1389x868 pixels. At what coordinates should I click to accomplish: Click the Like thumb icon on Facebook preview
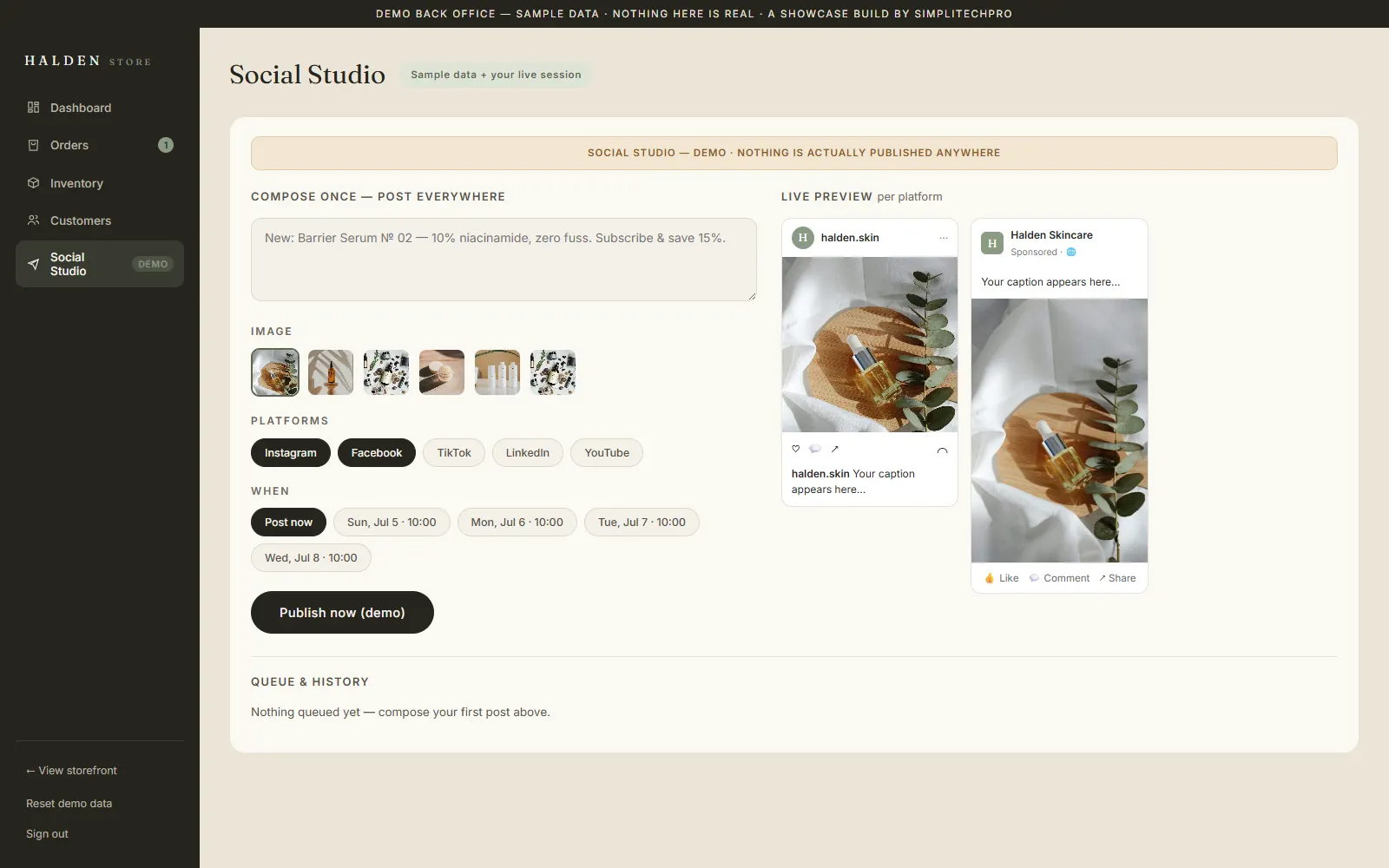pyautogui.click(x=989, y=578)
